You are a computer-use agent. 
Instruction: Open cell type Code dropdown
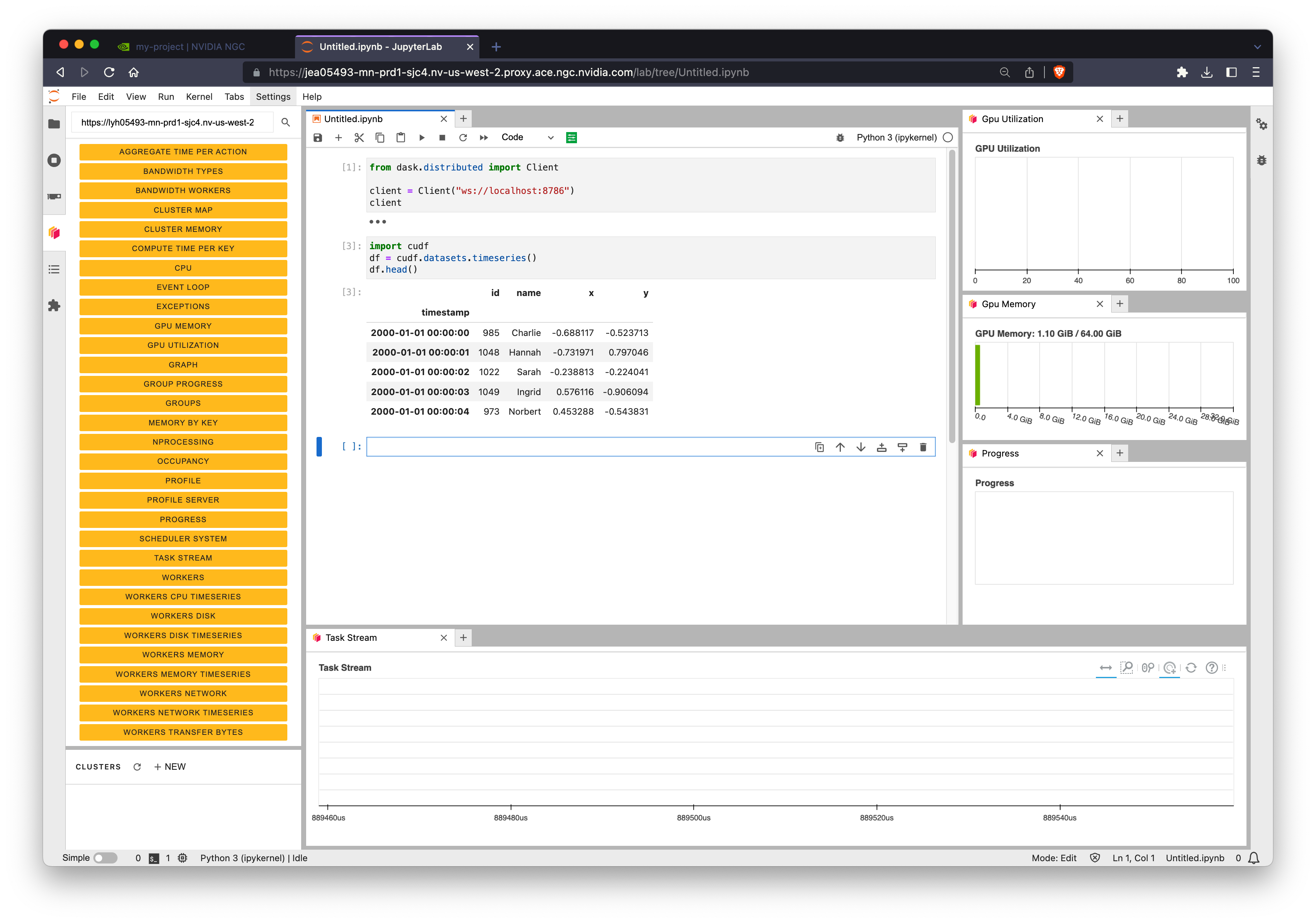(x=527, y=137)
